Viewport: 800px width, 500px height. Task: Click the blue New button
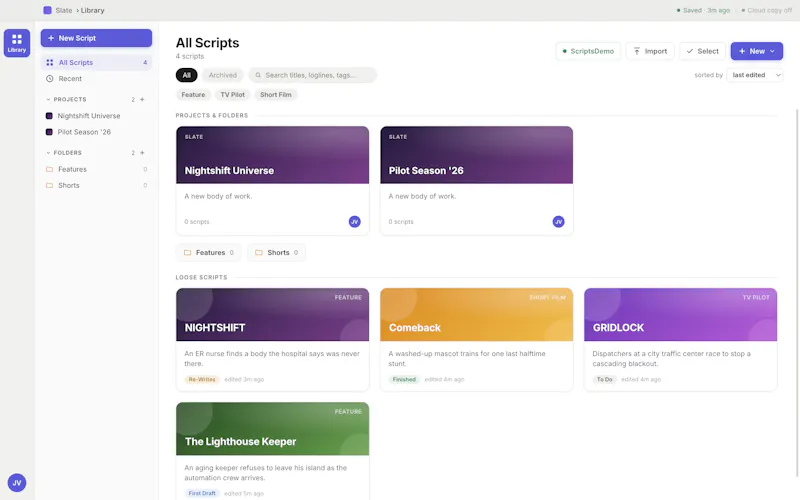pyautogui.click(x=757, y=51)
